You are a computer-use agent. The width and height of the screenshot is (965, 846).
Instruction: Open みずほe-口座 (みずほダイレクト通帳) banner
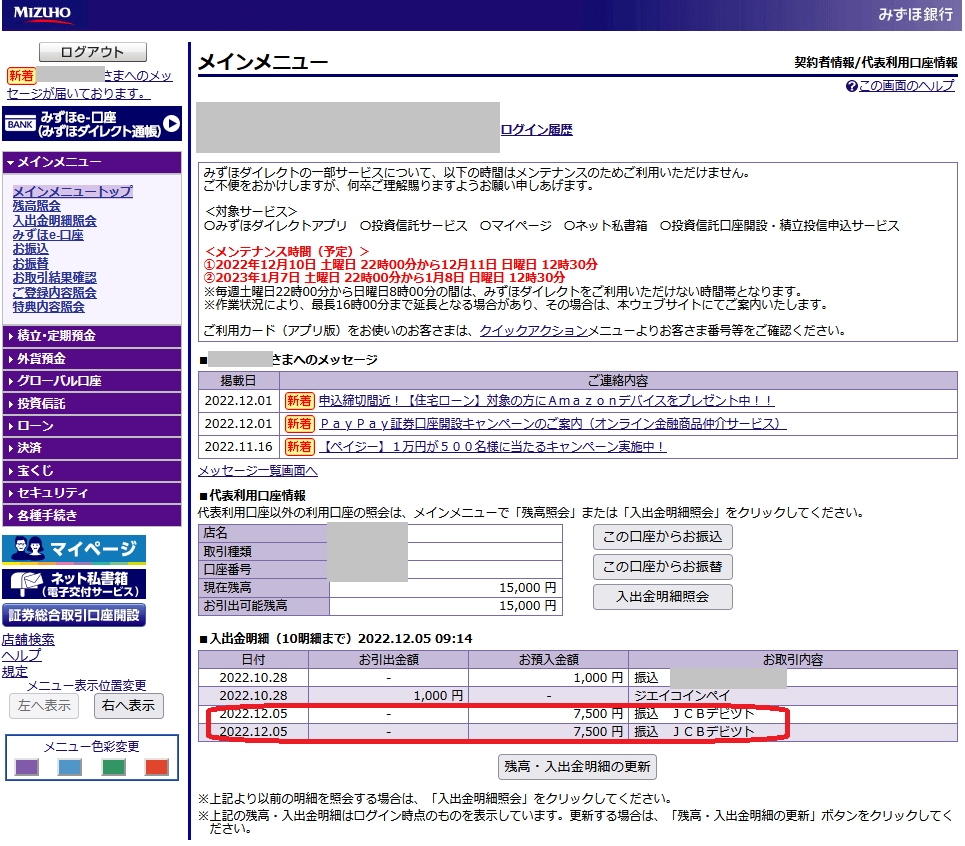point(92,124)
